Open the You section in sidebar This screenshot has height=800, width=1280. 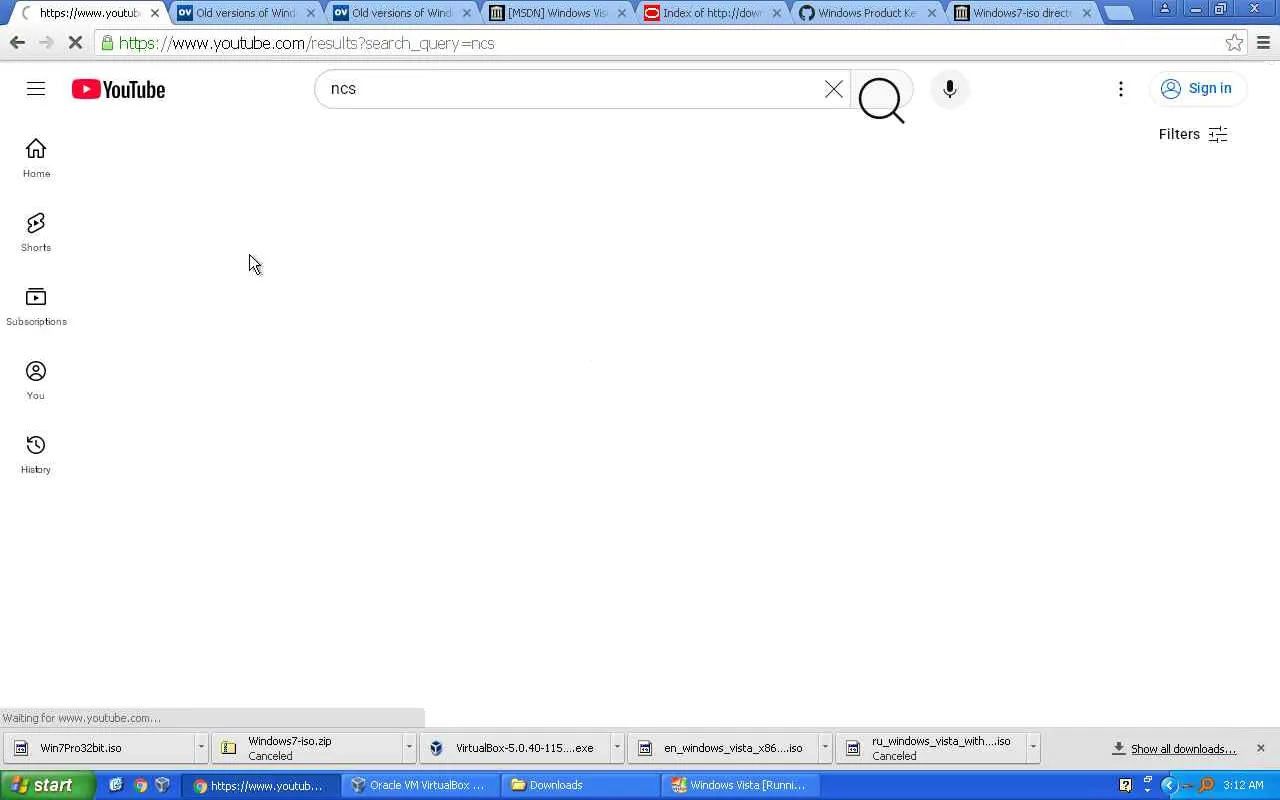36,380
